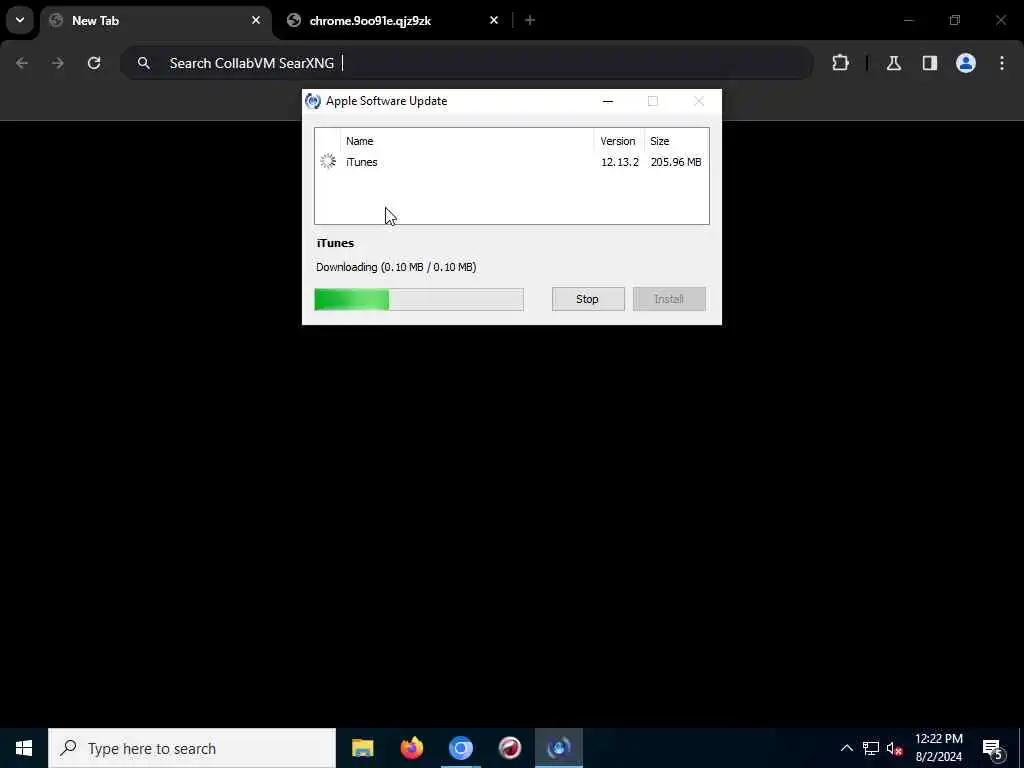Click the 12.13.2 version value
This screenshot has height=768, width=1024.
[x=620, y=162]
